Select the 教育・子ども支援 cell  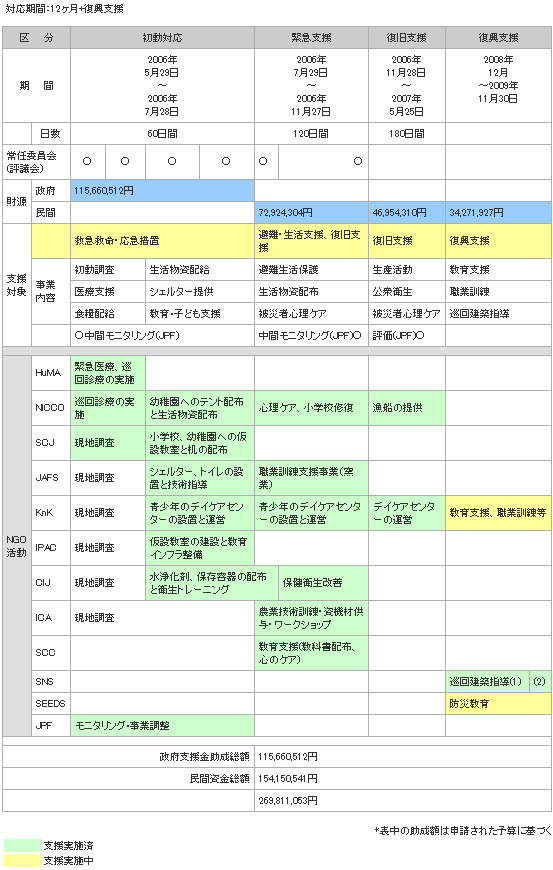tap(200, 313)
